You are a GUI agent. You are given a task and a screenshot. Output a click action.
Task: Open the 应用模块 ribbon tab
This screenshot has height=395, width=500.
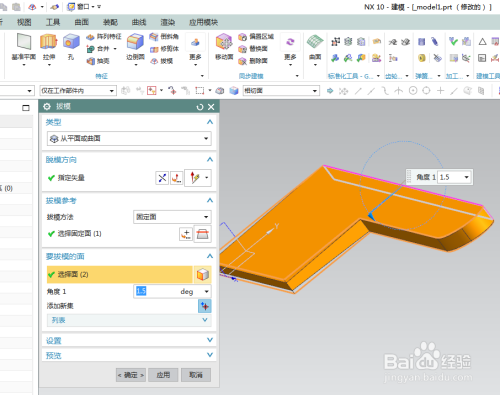coord(203,22)
